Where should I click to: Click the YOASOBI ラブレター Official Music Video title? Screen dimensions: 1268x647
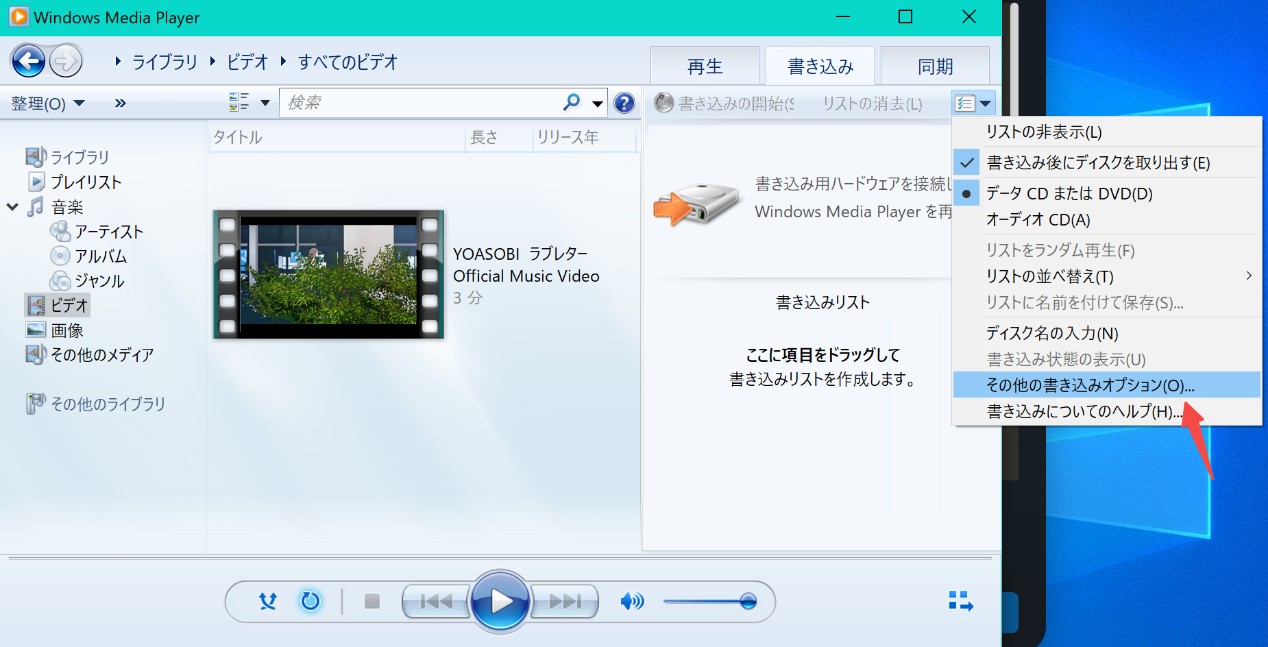tap(526, 264)
